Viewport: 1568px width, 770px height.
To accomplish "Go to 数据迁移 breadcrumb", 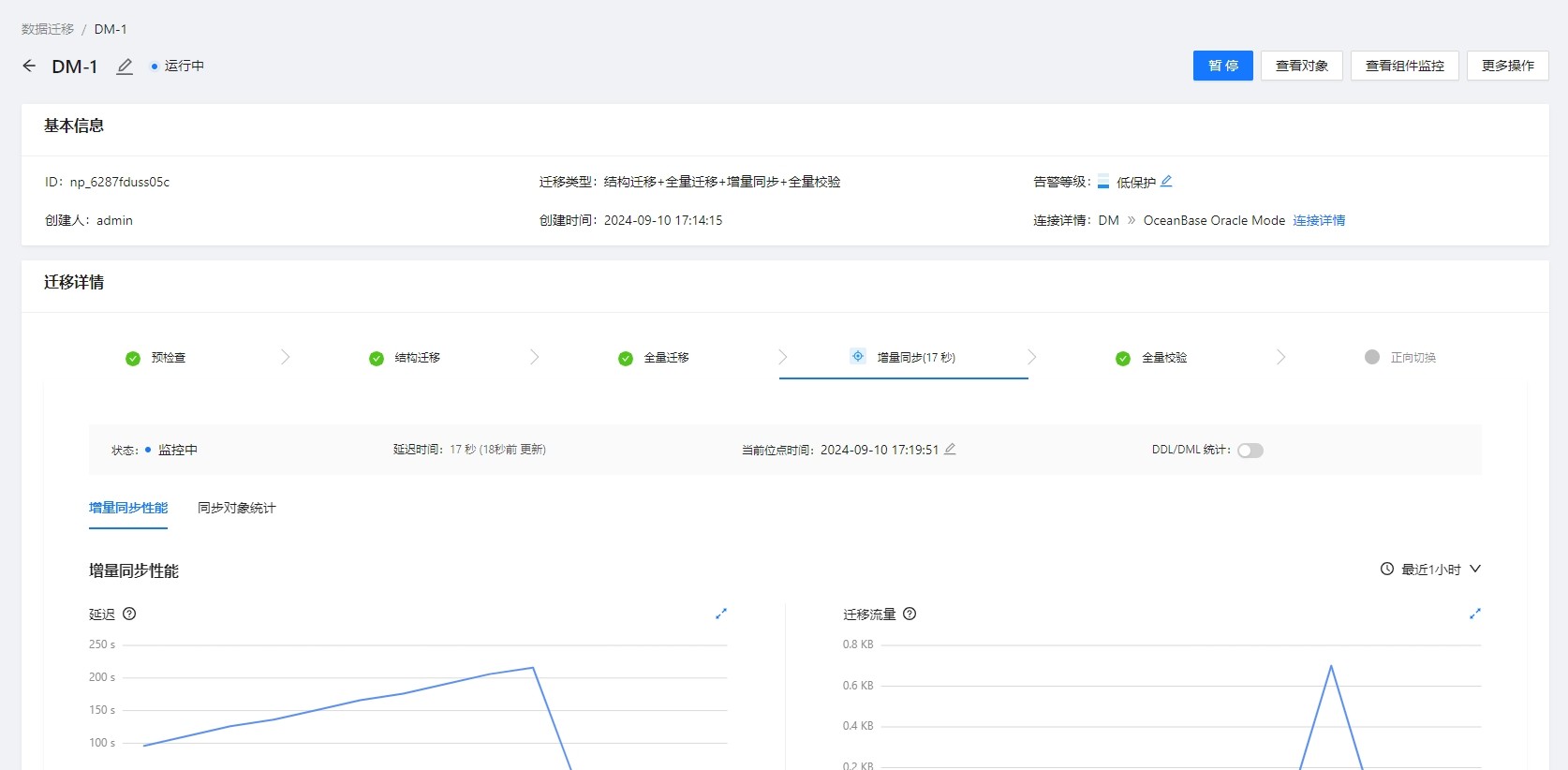I will [x=48, y=29].
